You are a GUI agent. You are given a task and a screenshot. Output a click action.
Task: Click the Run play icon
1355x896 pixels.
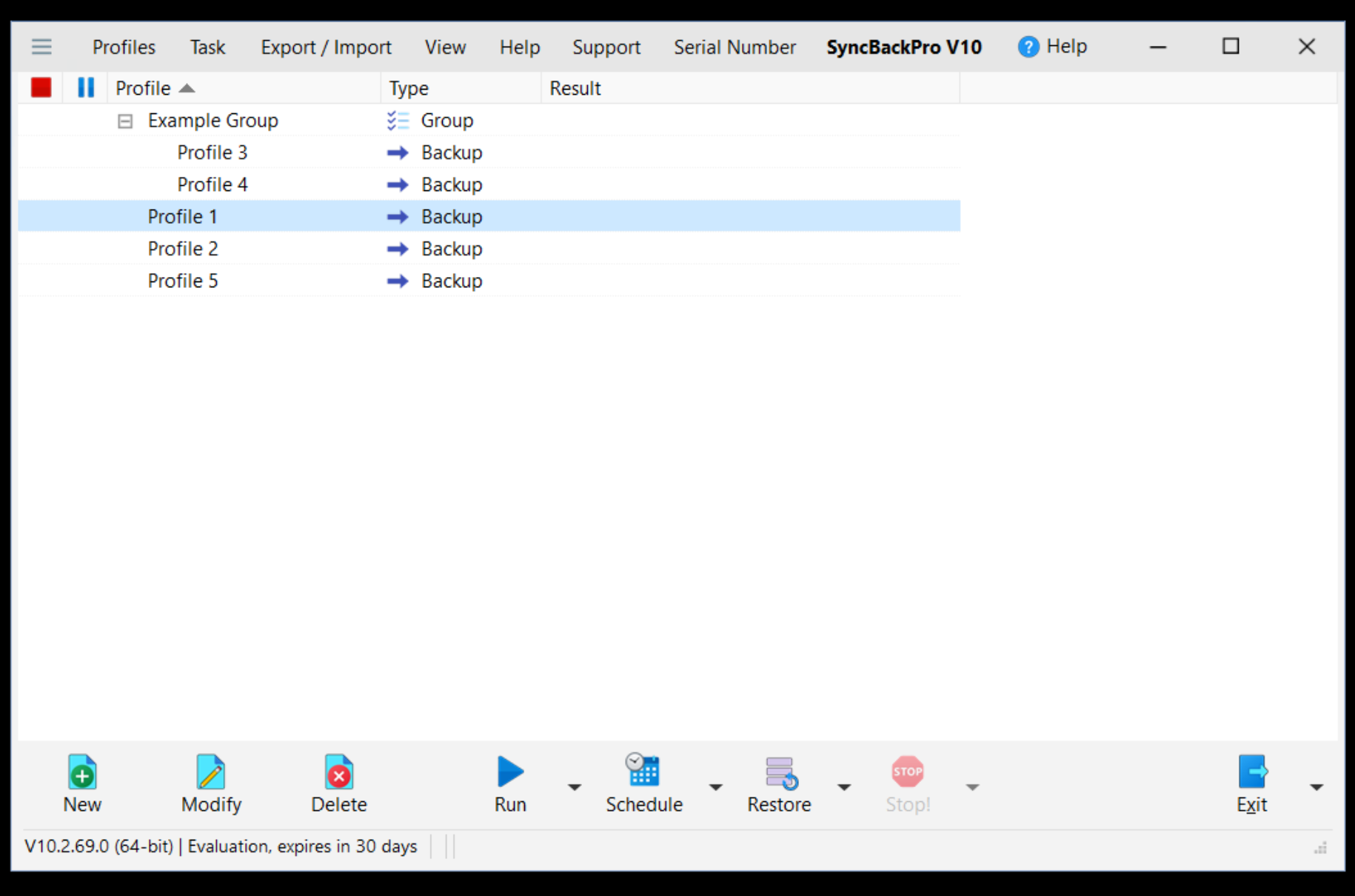pos(510,772)
